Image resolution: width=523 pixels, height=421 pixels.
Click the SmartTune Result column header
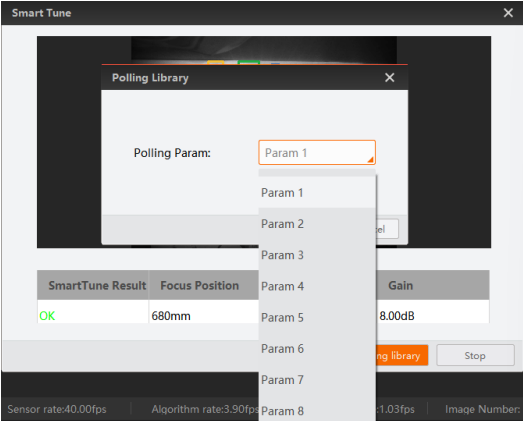tap(93, 285)
